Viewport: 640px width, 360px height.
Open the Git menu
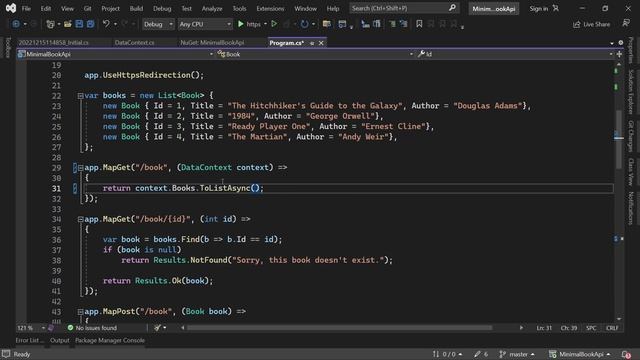87,9
